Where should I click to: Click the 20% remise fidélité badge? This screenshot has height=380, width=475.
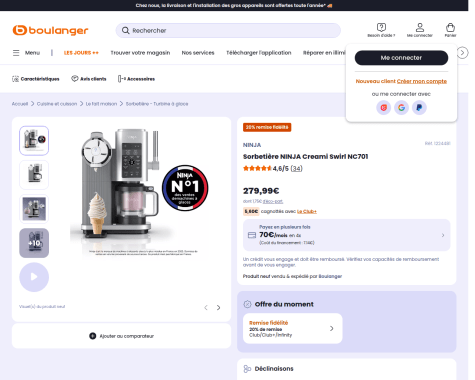pyautogui.click(x=267, y=127)
